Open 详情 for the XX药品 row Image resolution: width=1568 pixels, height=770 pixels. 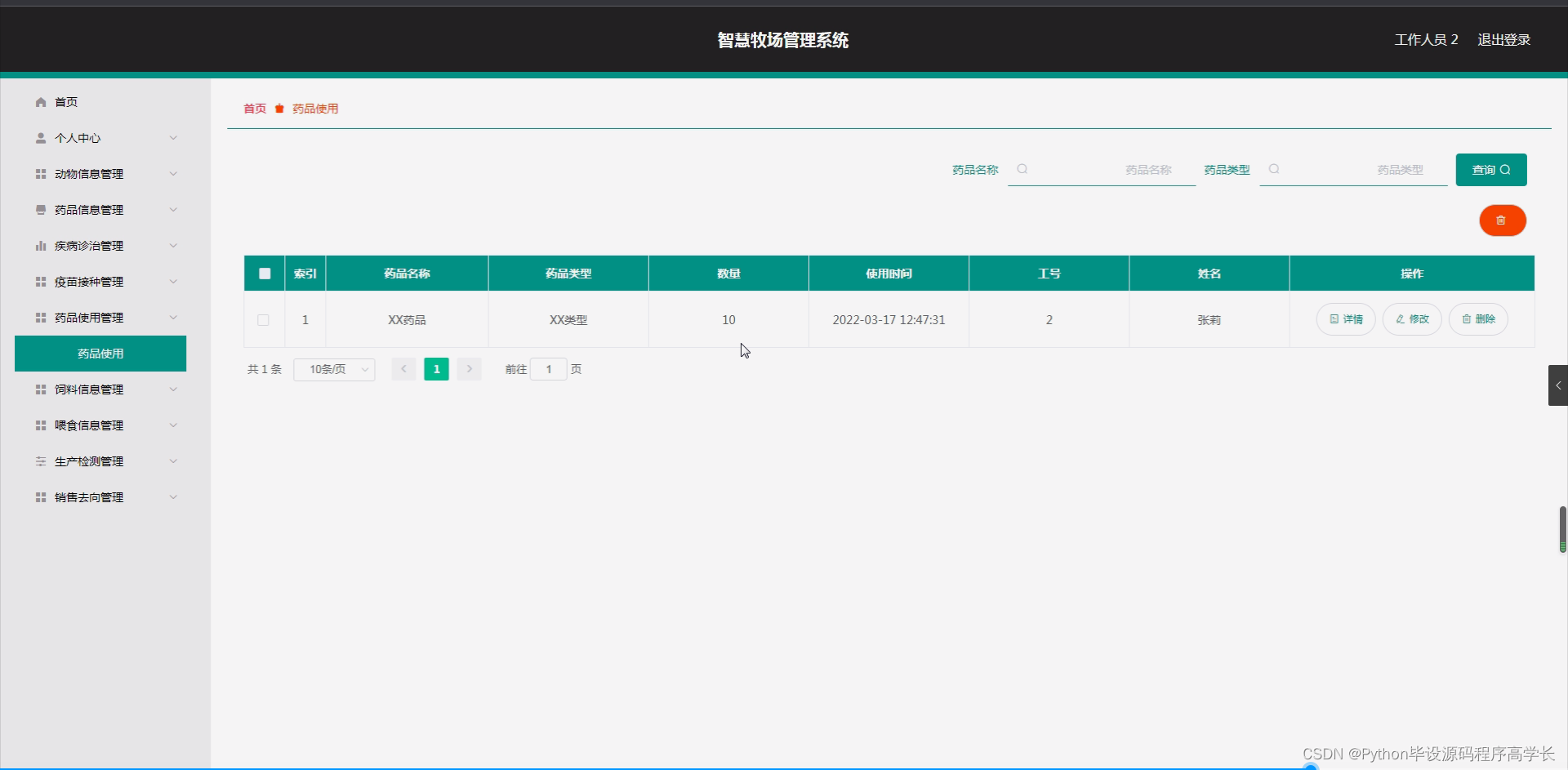(x=1345, y=319)
